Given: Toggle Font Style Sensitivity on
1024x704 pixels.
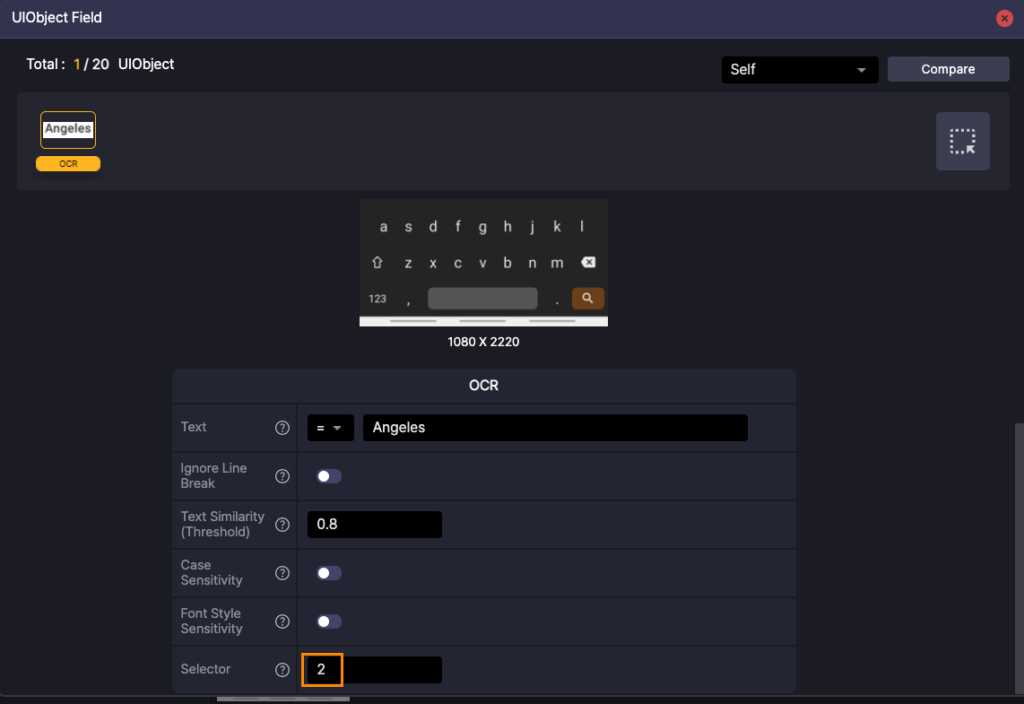Looking at the screenshot, I should (x=329, y=621).
